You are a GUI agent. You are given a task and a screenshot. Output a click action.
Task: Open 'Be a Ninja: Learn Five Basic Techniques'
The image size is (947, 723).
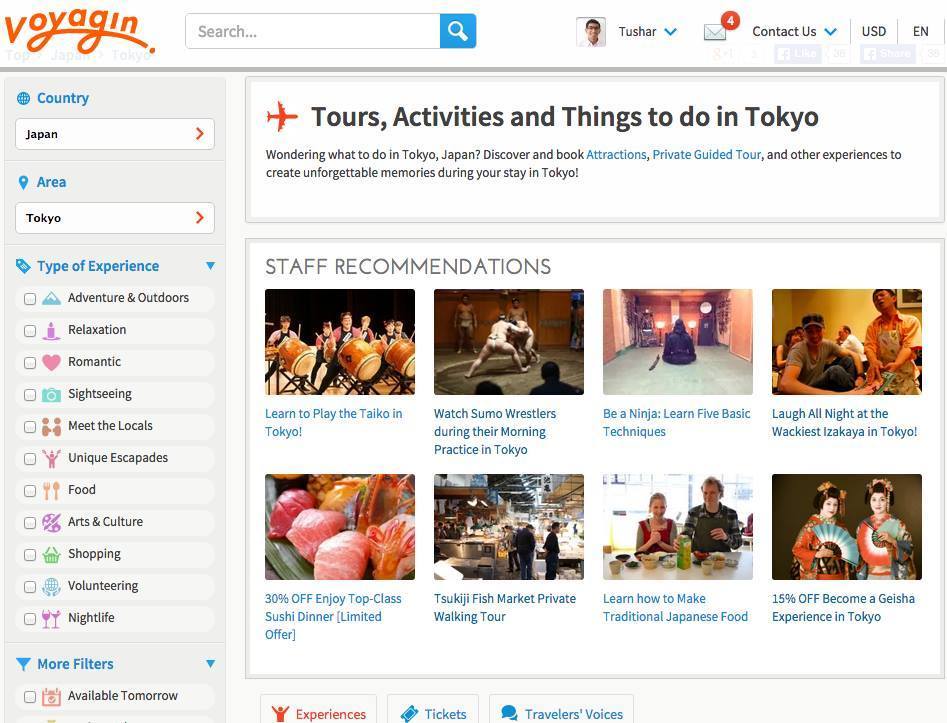pyautogui.click(x=676, y=422)
